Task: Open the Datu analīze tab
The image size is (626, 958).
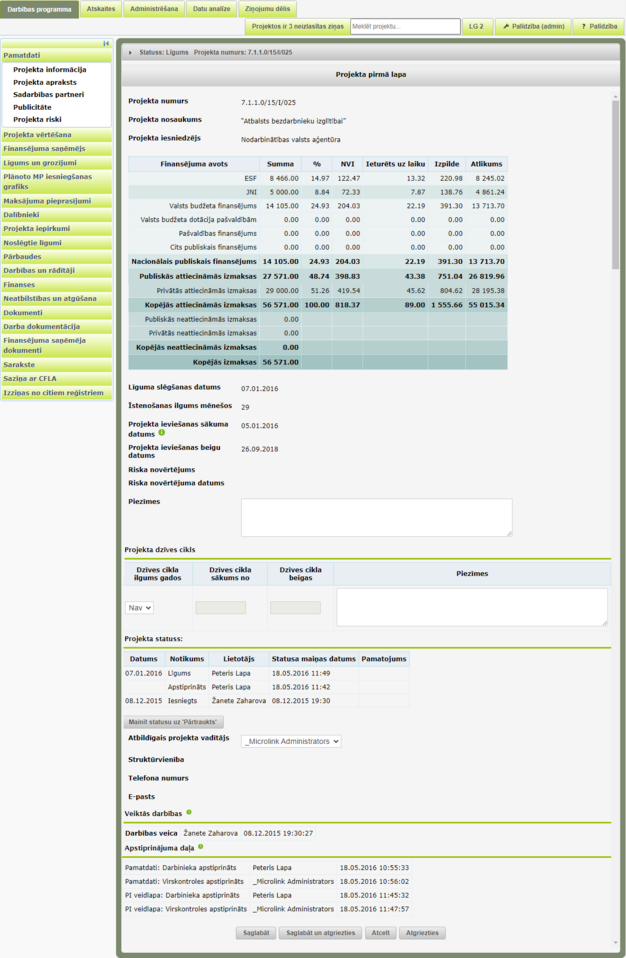Action: pyautogui.click(x=212, y=9)
